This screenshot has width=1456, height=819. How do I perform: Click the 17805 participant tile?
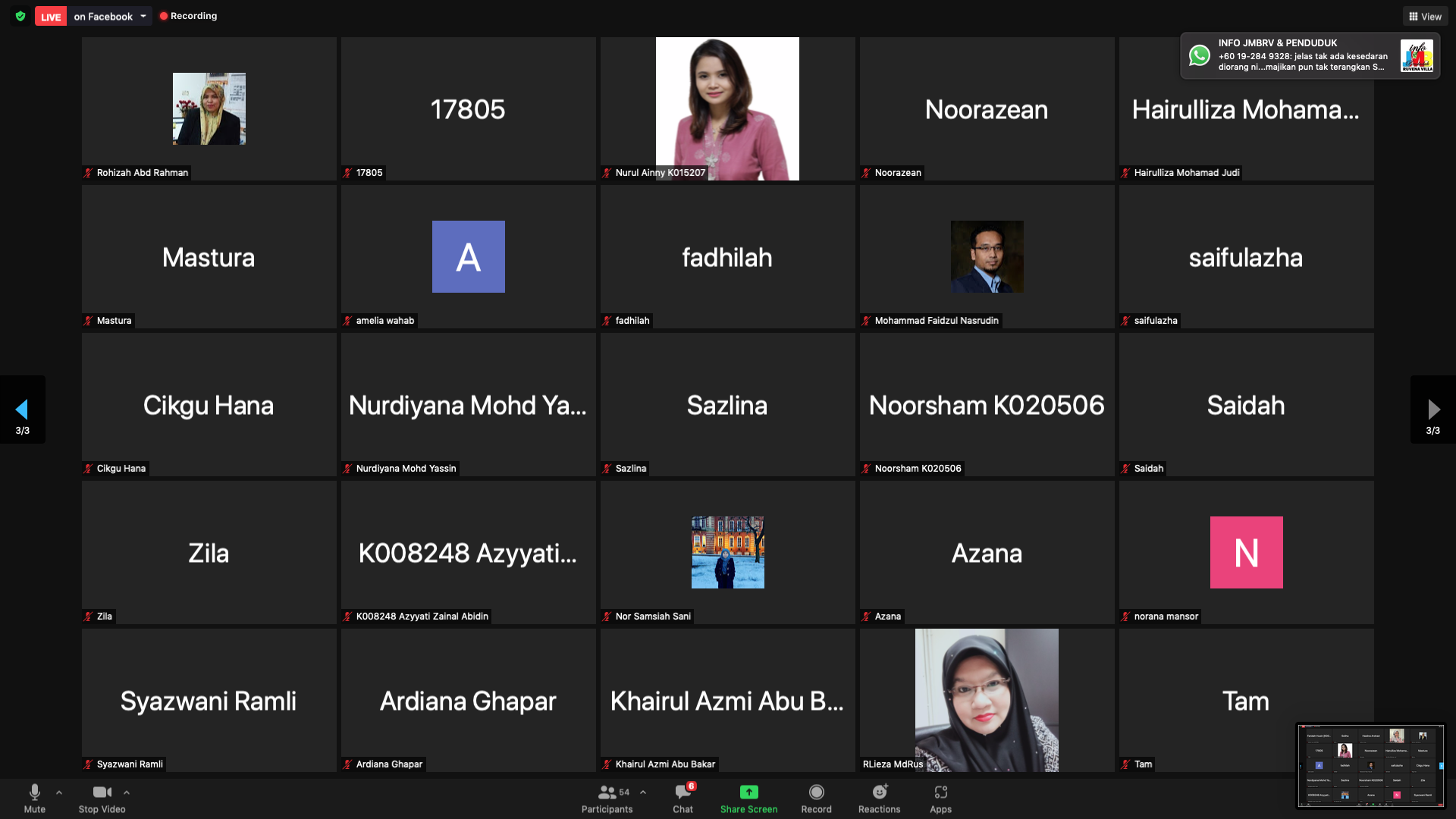tap(469, 108)
